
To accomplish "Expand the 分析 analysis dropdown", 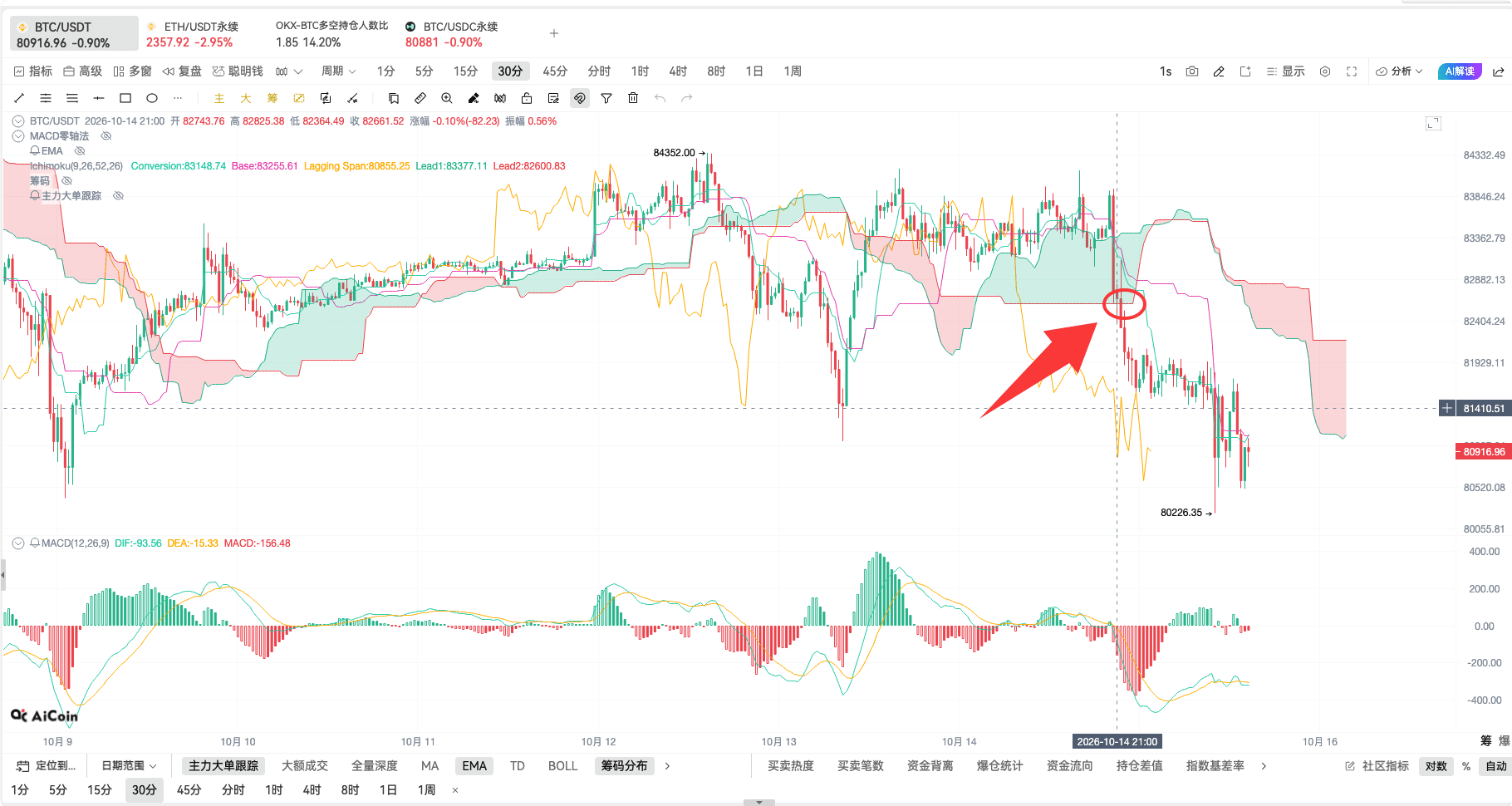I will [x=1400, y=71].
